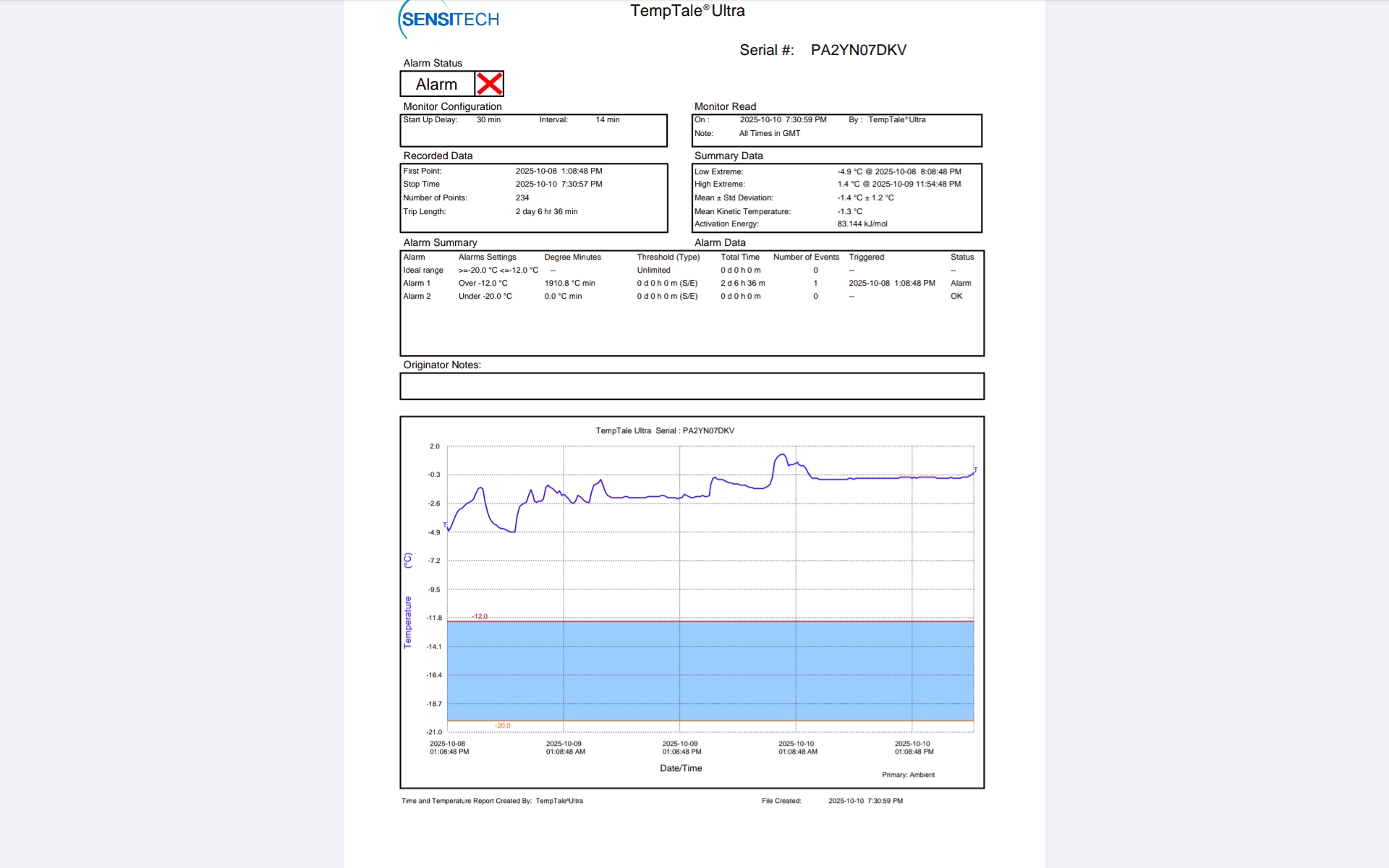Screen dimensions: 1389x868
Task: Click the start T marker on the chart
Action: coord(445,526)
